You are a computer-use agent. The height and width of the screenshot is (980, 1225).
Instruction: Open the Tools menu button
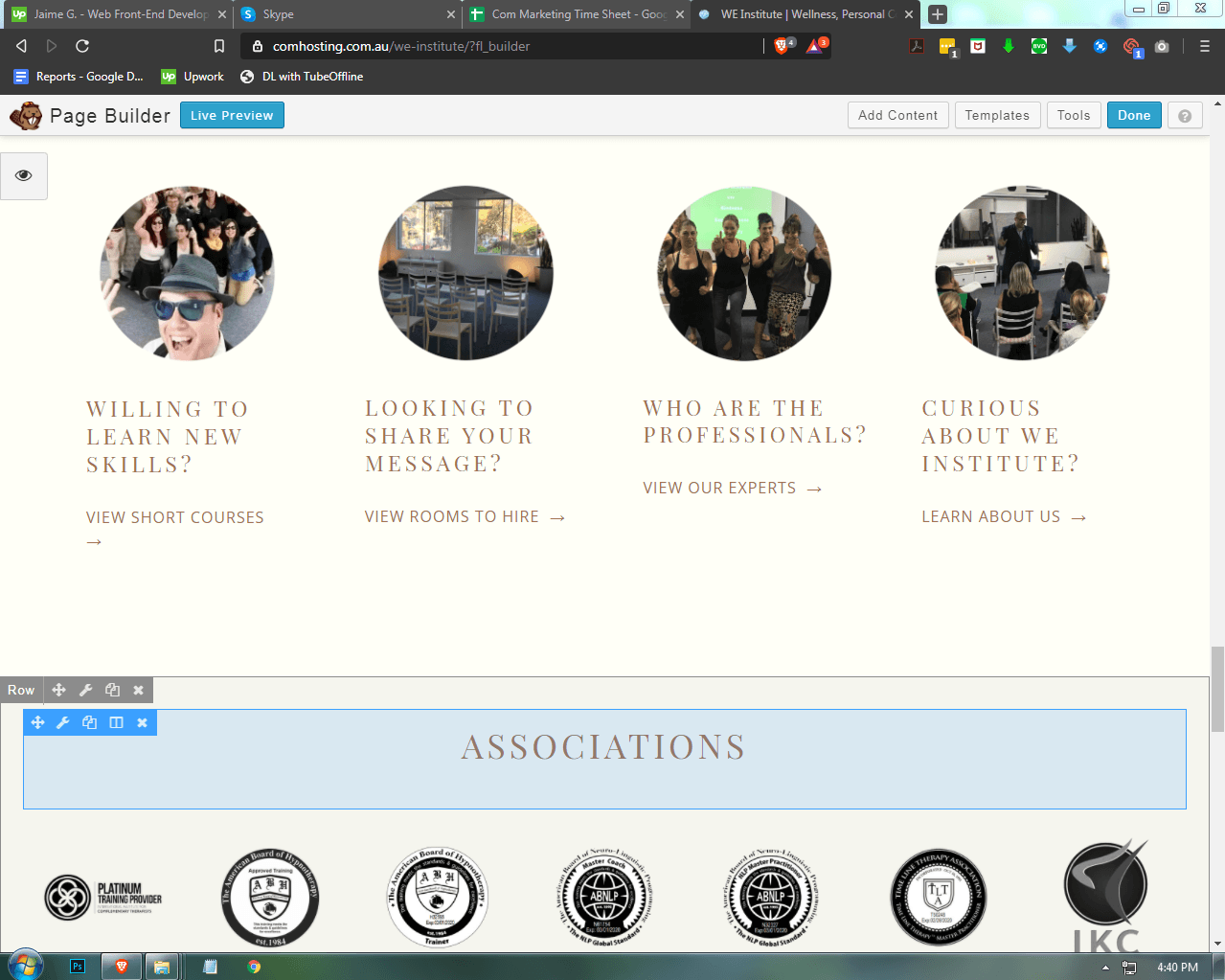1074,115
